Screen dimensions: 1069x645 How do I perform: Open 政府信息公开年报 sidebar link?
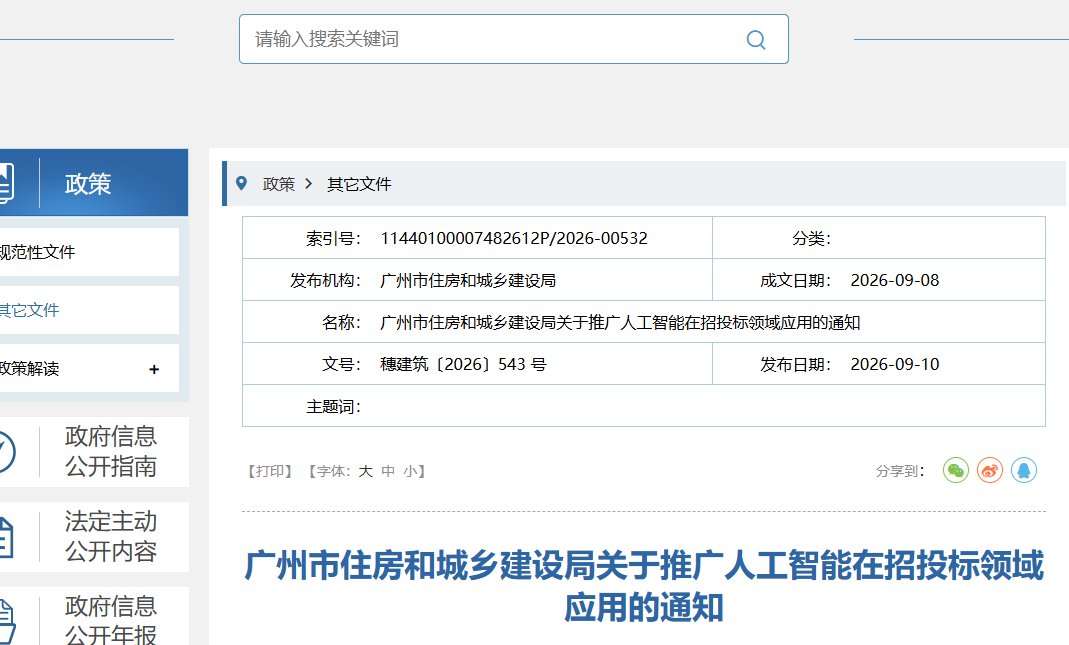111,620
